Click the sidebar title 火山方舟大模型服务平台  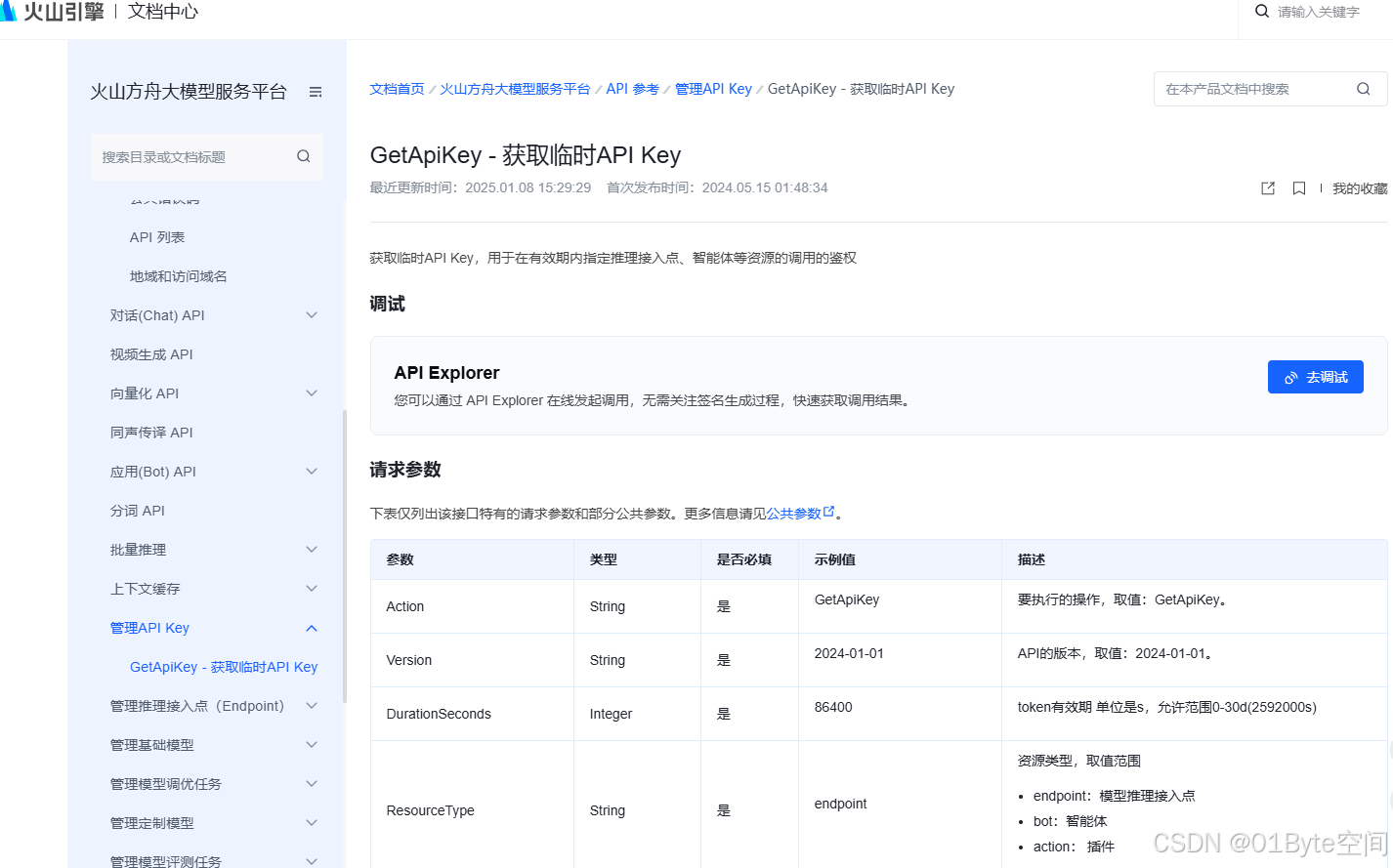coord(189,92)
